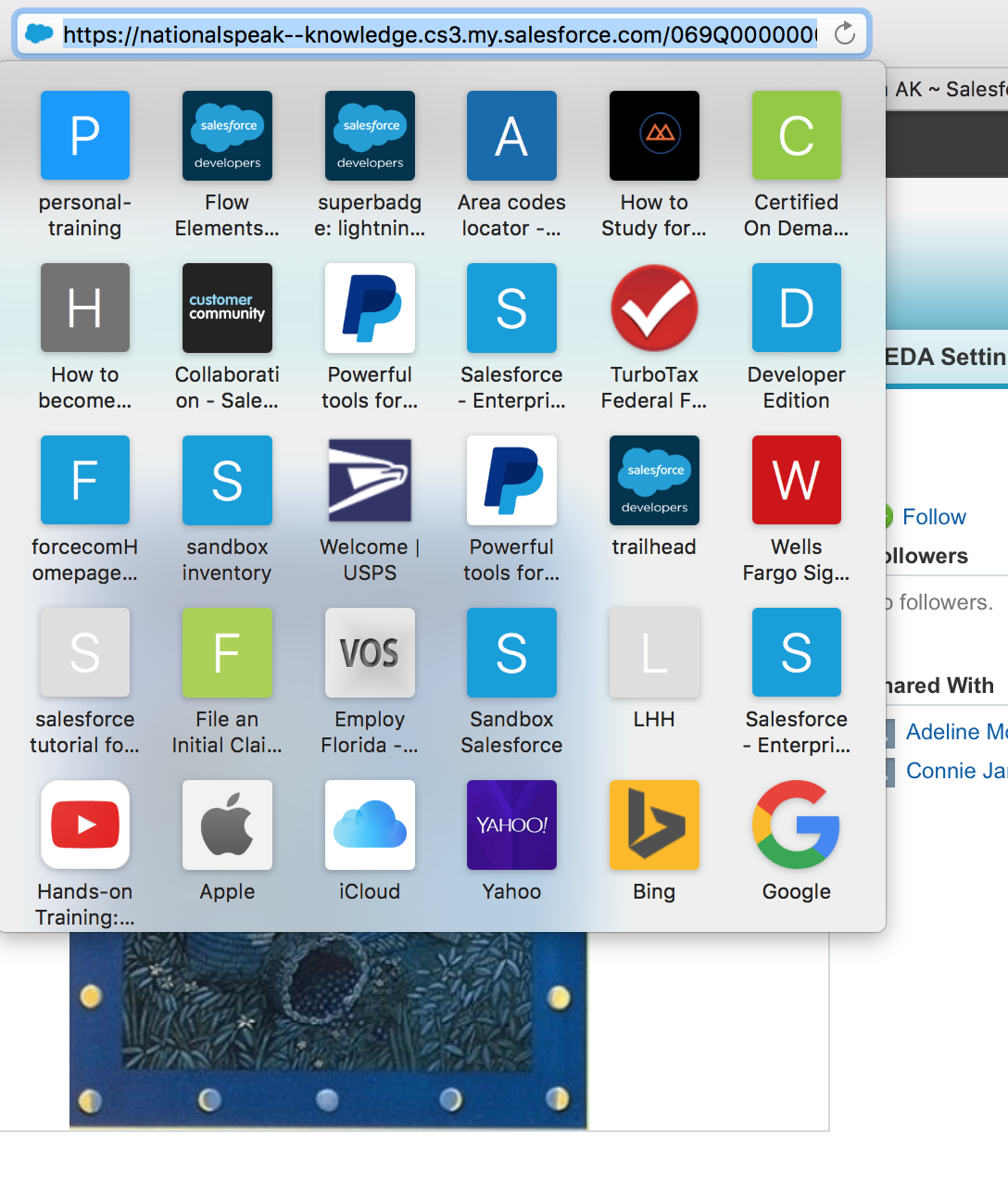Open Wells Fargo Sign favorite
The width and height of the screenshot is (1008, 1184).
coord(797,480)
